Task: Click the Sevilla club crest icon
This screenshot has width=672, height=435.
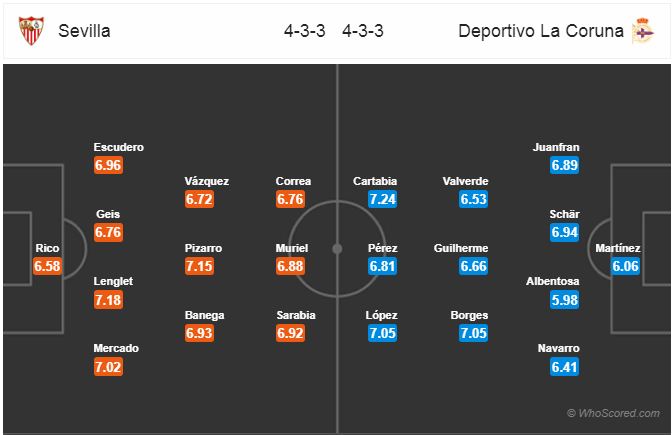Action: coord(31,30)
